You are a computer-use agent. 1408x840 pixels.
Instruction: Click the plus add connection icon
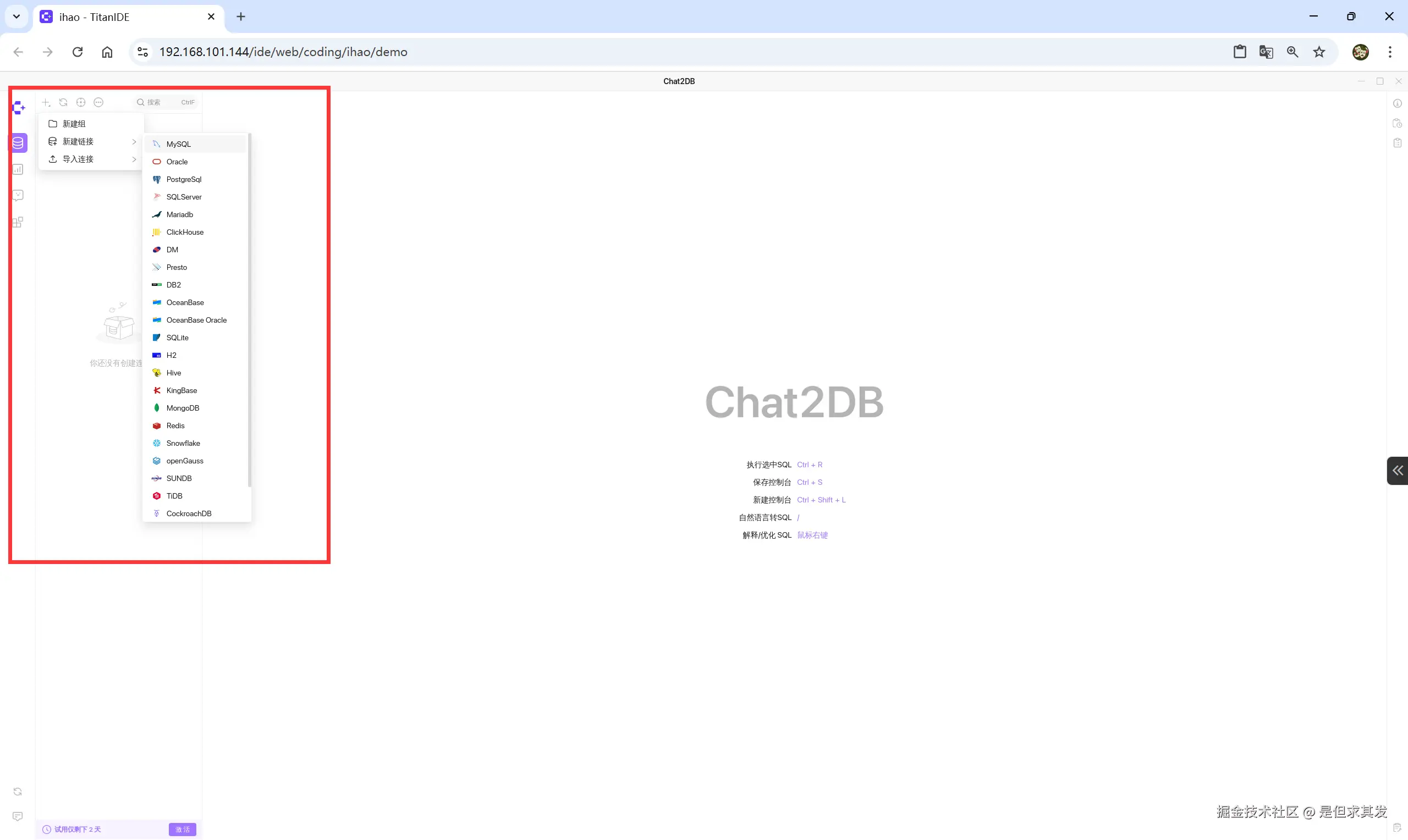pyautogui.click(x=46, y=102)
